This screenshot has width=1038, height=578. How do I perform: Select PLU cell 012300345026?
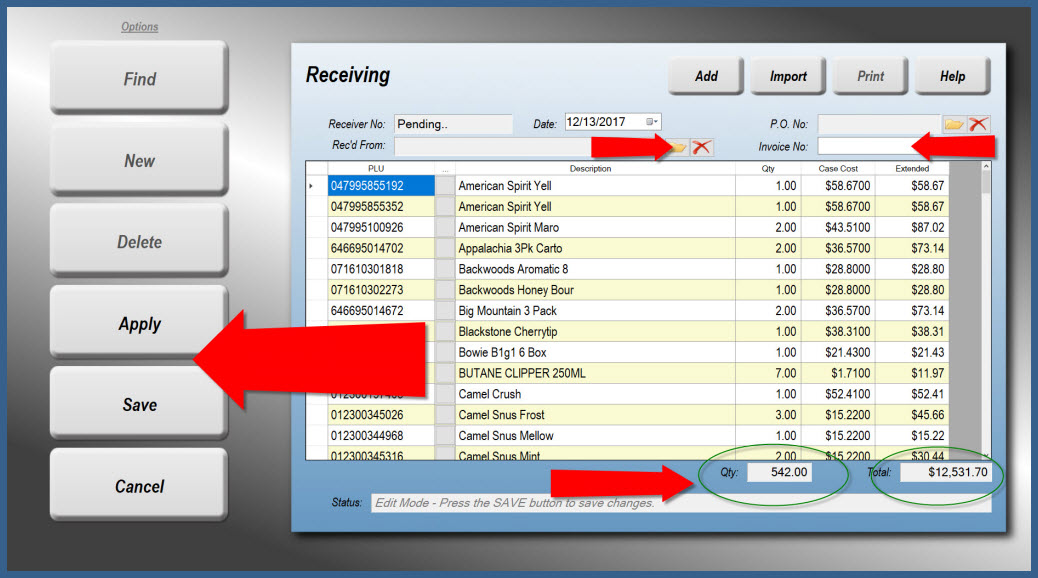(x=381, y=415)
